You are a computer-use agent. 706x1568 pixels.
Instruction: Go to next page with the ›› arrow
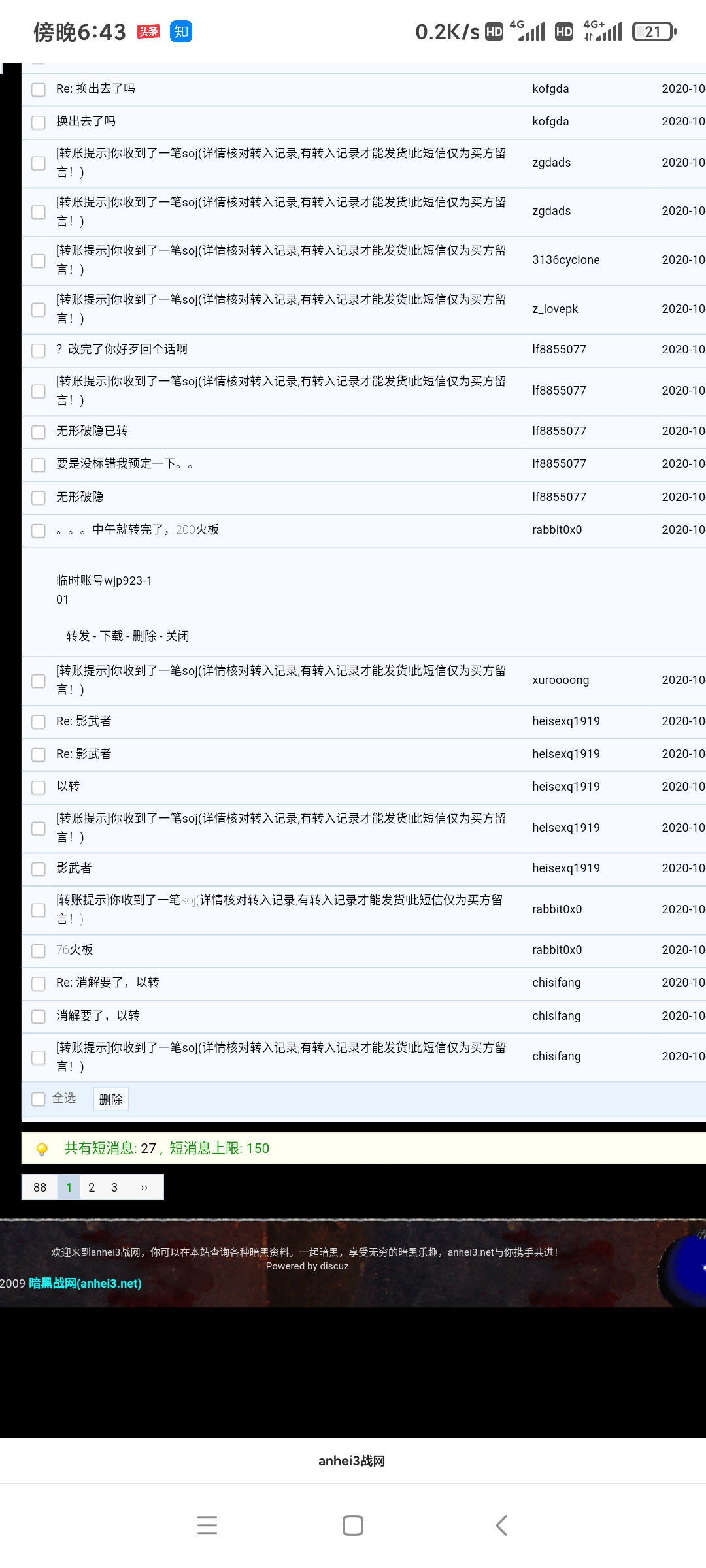coord(144,1188)
